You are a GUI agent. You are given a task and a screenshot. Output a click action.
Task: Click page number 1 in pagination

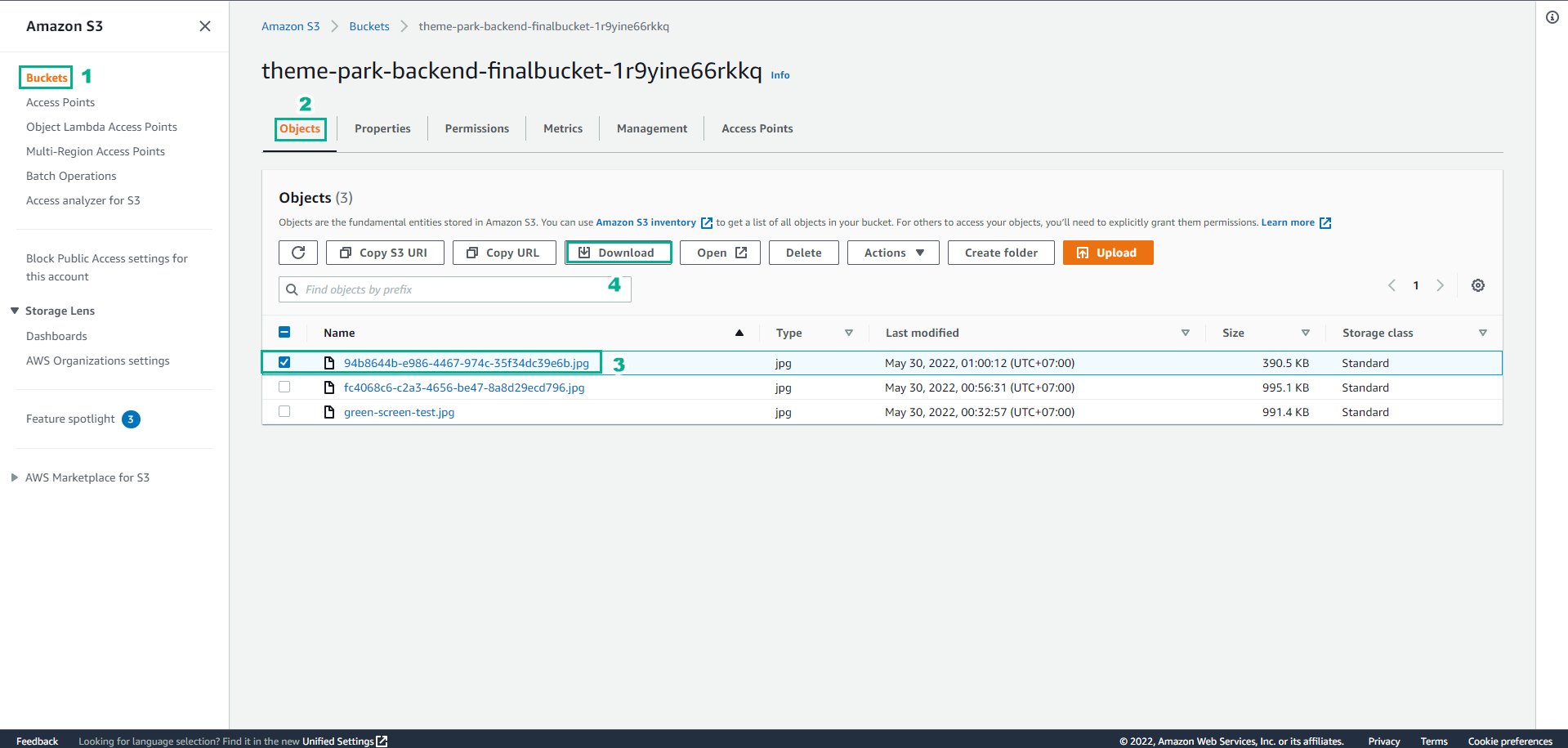pyautogui.click(x=1416, y=285)
